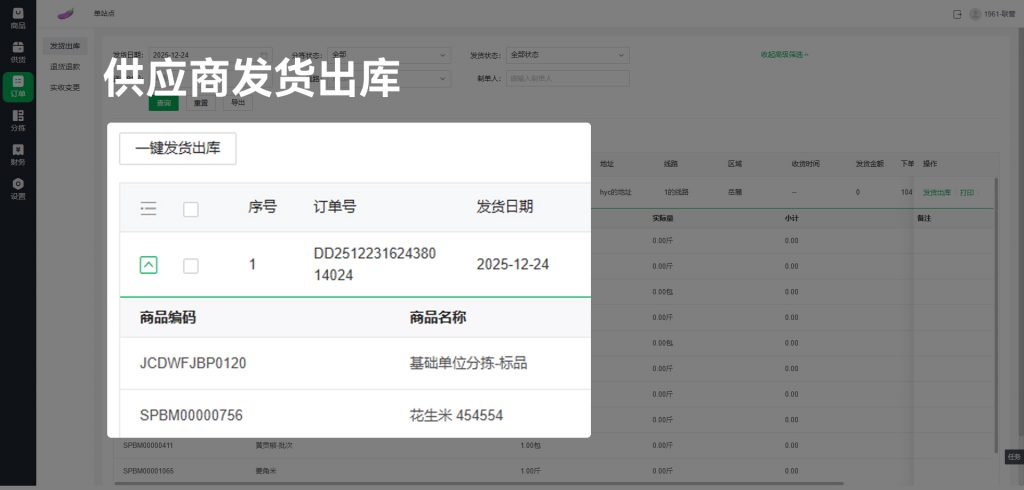Collapse the expanded order row with green chevron
The image size is (1024, 490).
(148, 265)
